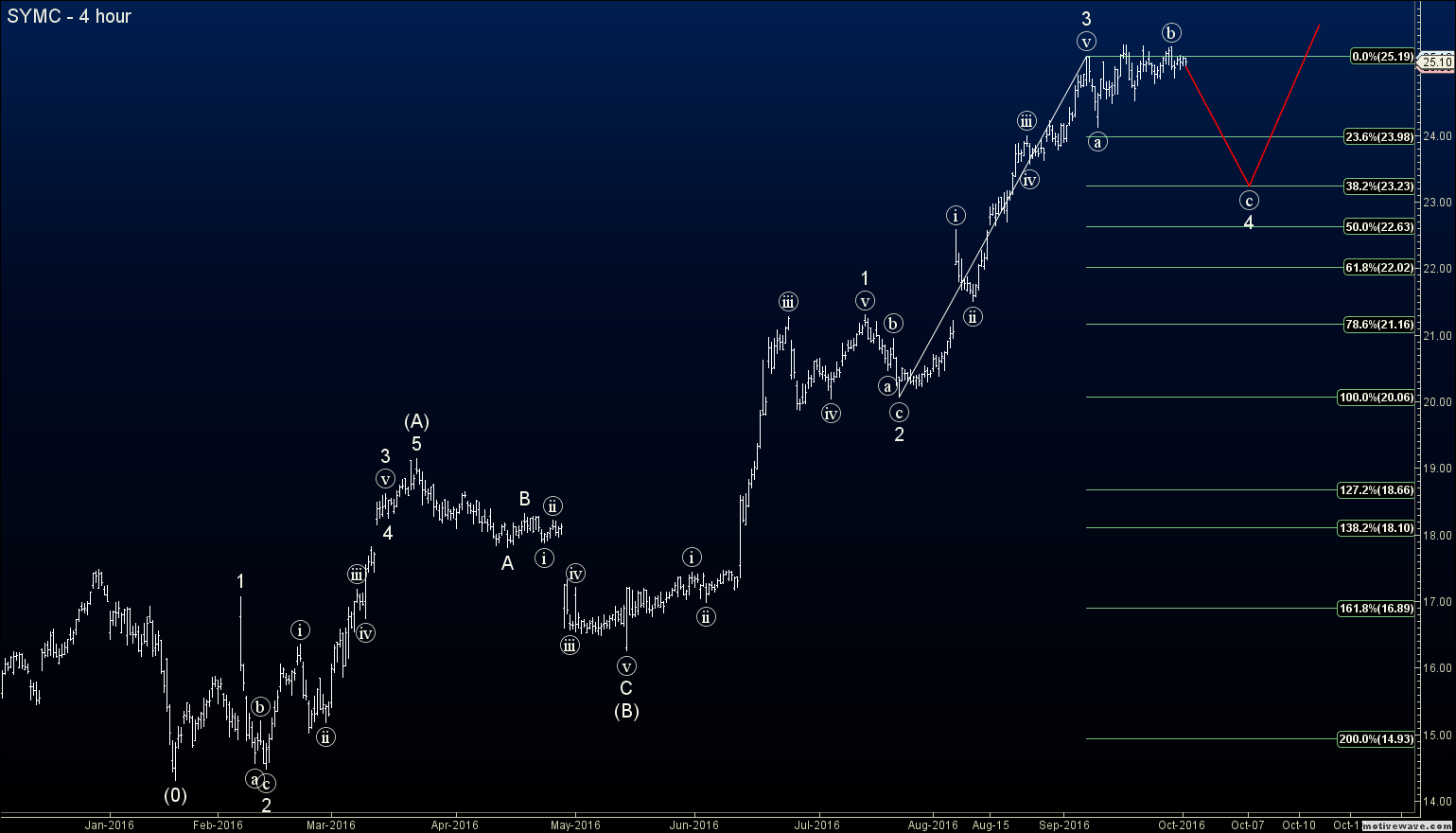Click the (0) wave origin label

click(x=175, y=795)
